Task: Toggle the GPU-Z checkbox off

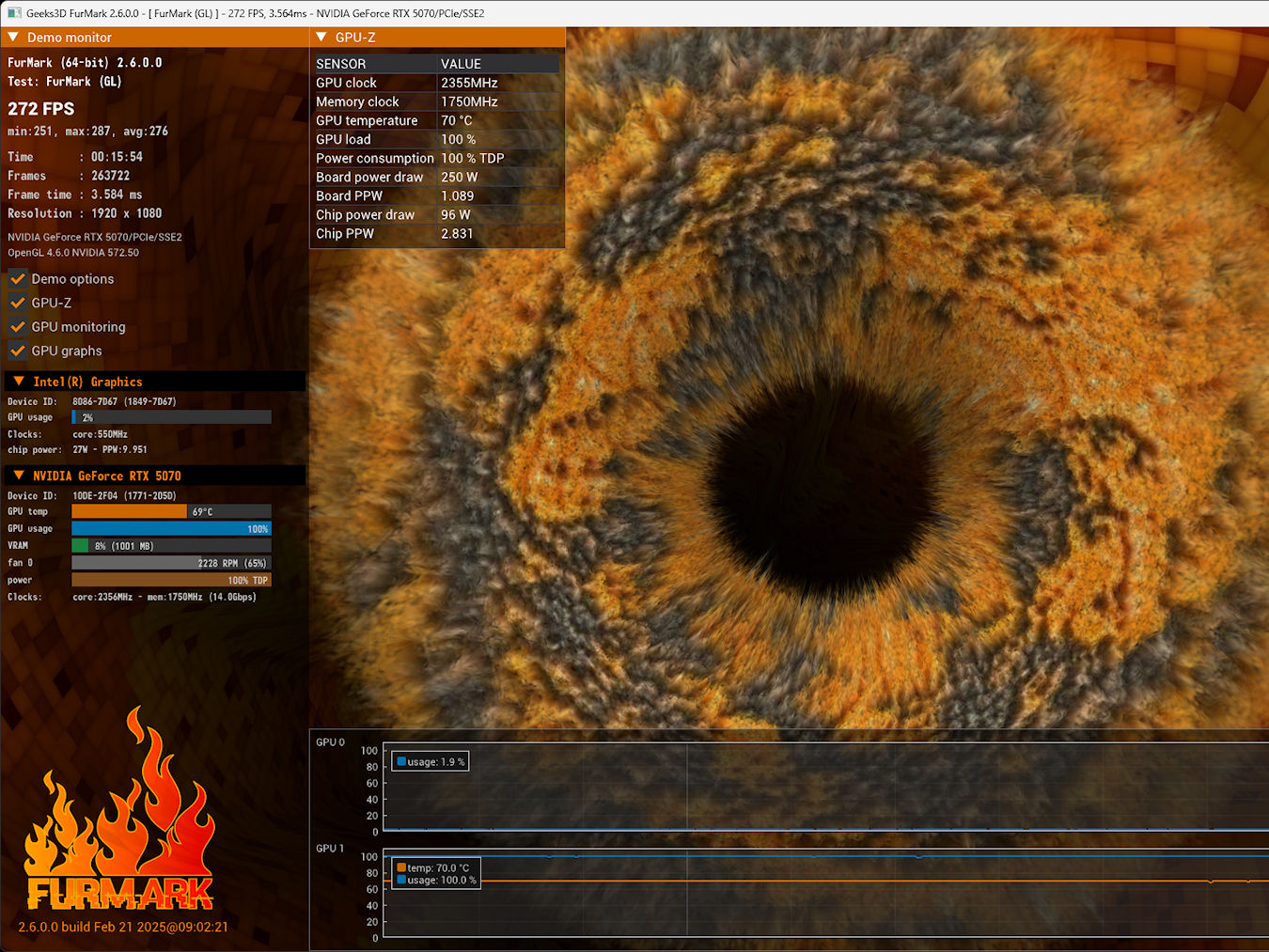Action: point(18,303)
